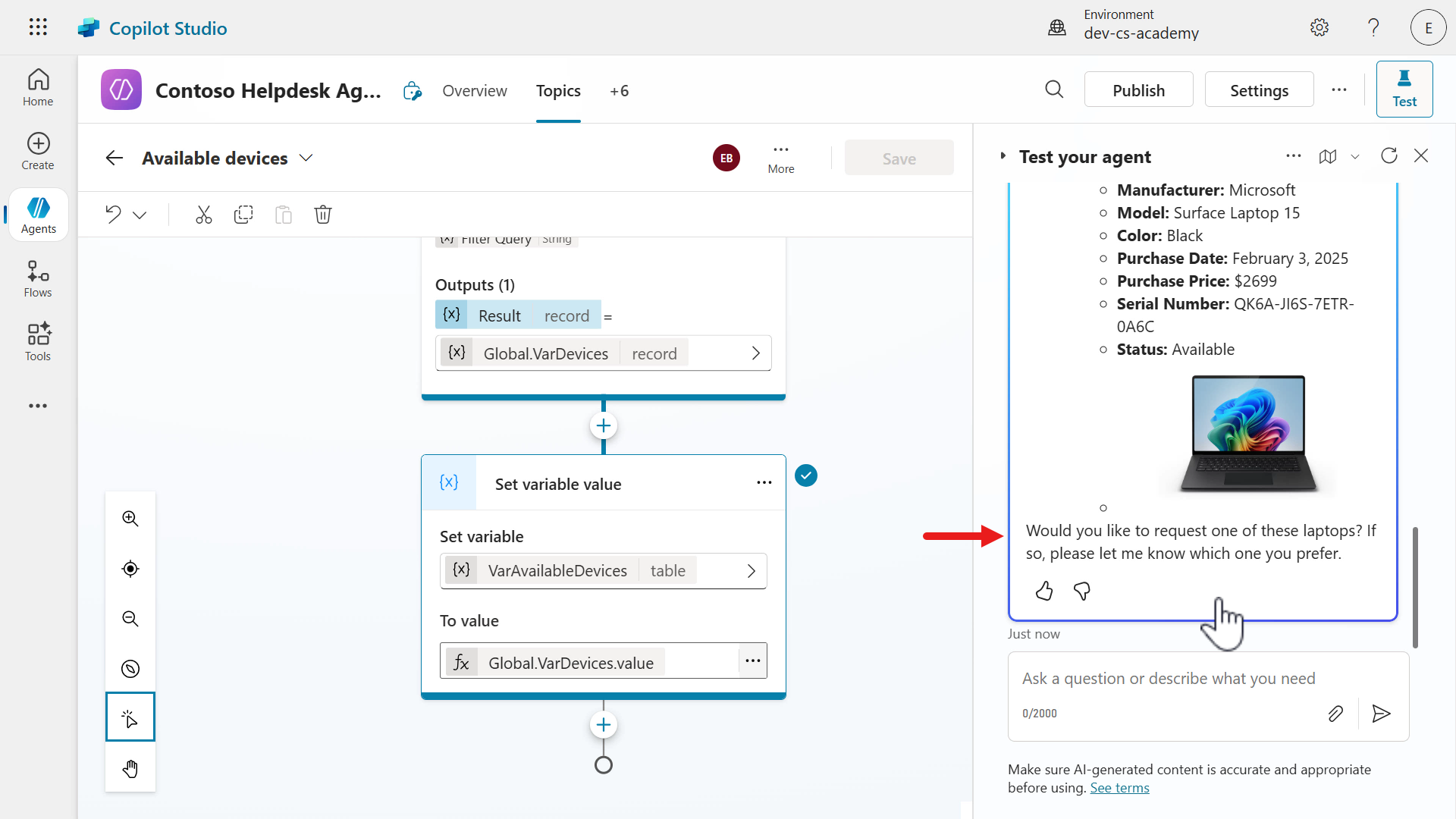Expand the VarAvailableDevices variable chevron
1456x819 pixels.
coord(751,571)
